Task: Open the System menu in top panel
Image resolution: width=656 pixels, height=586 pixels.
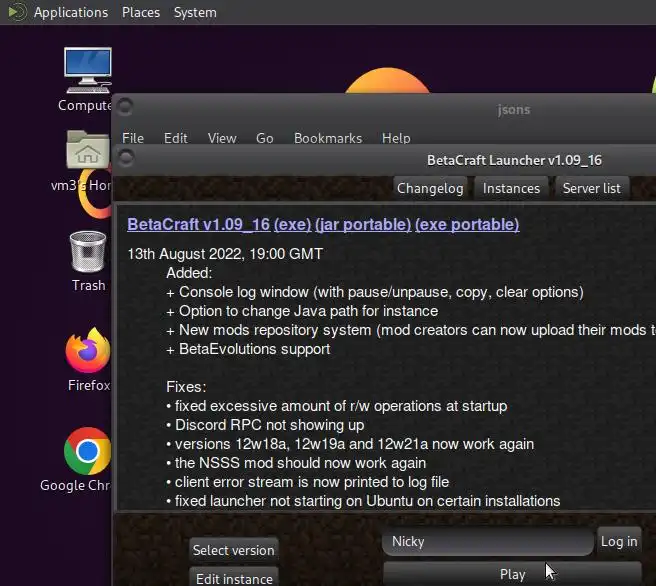Action: [195, 13]
